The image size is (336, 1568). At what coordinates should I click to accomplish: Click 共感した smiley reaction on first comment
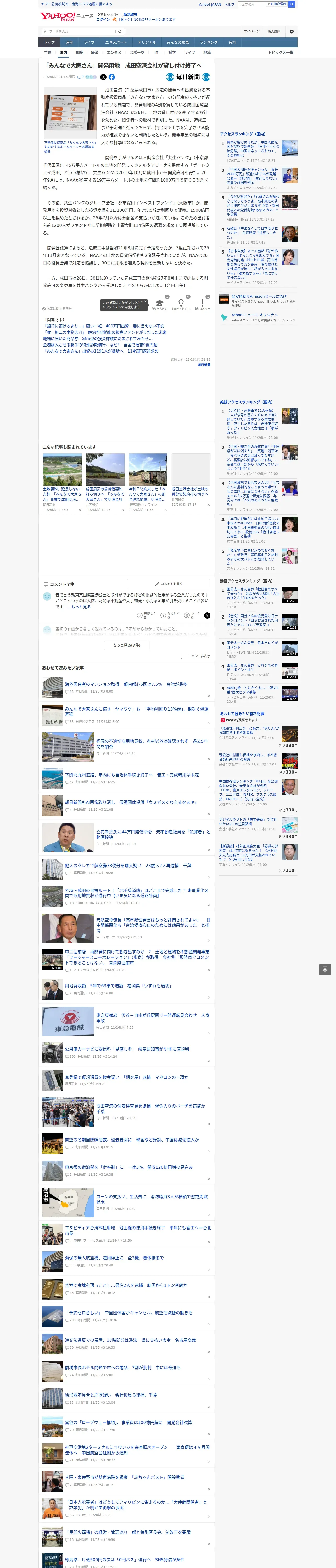[x=140, y=615]
